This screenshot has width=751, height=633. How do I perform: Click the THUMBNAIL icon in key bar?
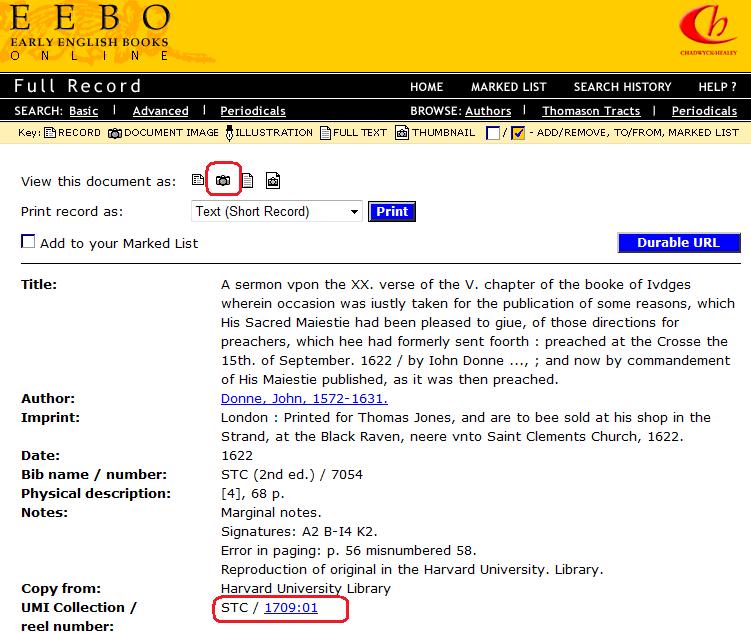(402, 133)
